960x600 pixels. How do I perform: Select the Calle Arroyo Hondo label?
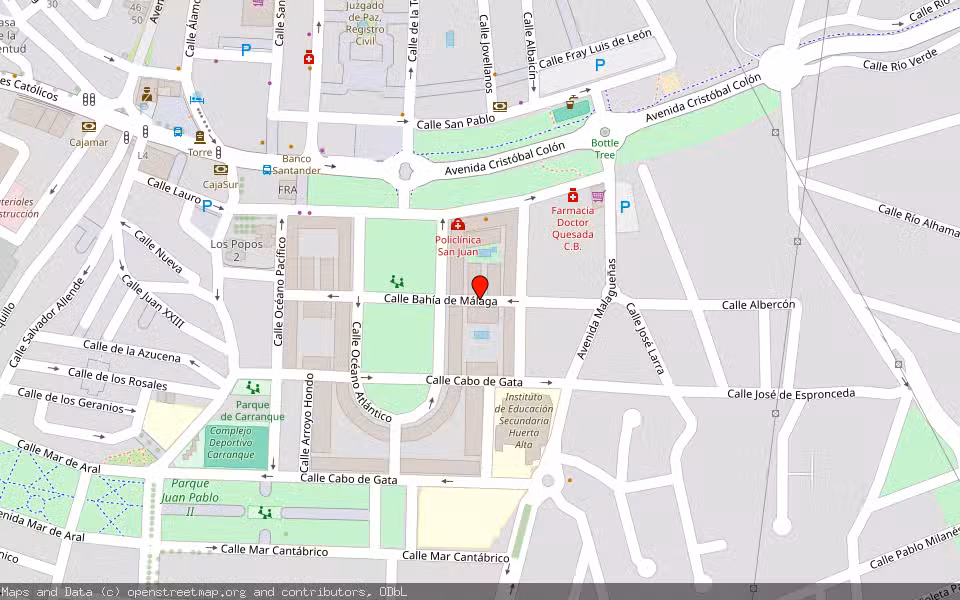pos(307,422)
